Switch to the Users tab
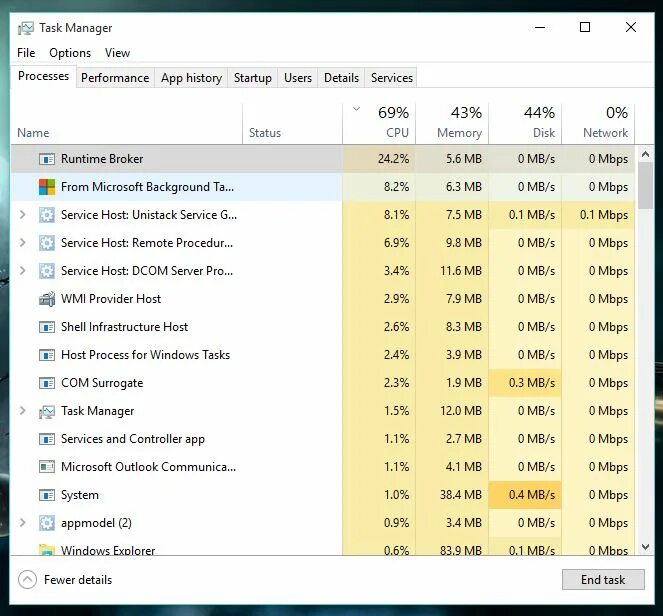The width and height of the screenshot is (663, 616). click(298, 78)
